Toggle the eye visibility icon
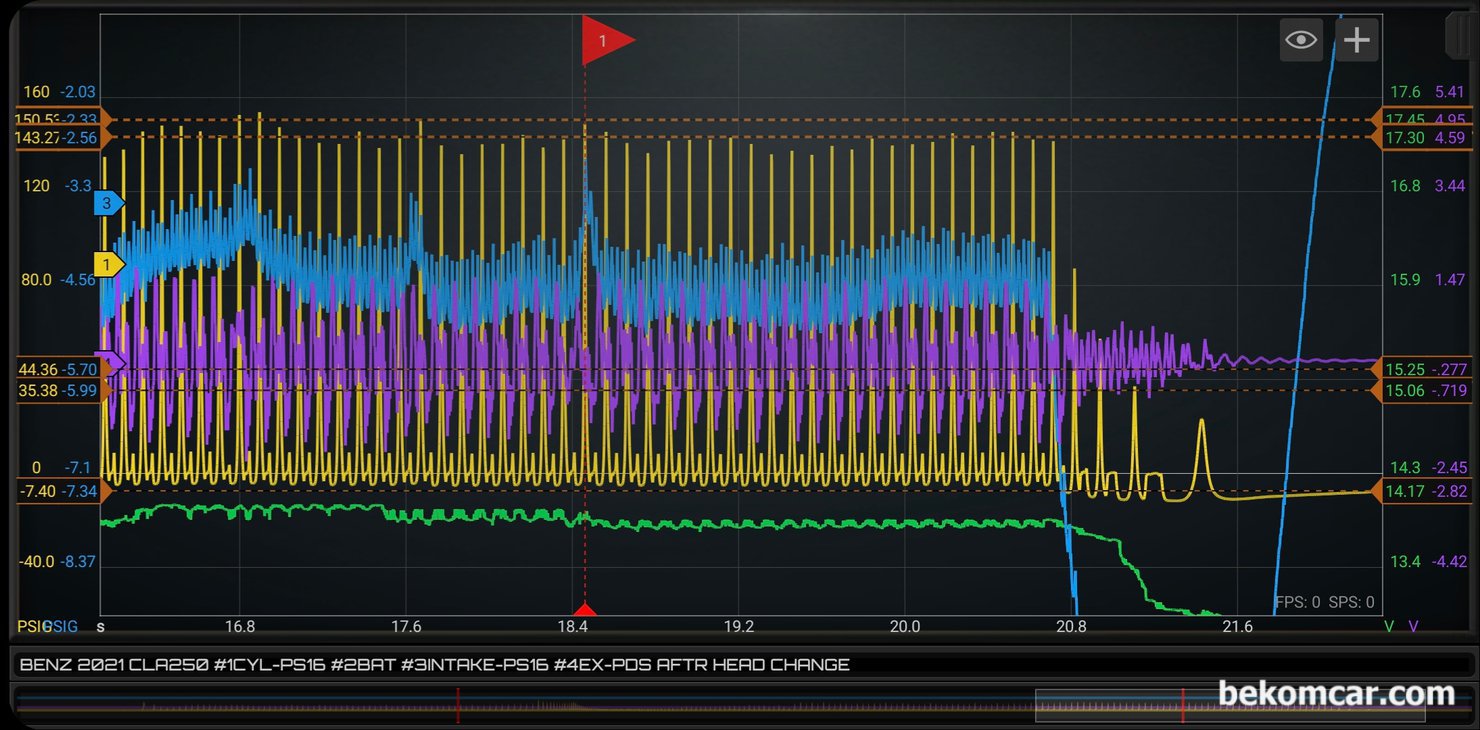Viewport: 1480px width, 730px height. [x=1301, y=40]
